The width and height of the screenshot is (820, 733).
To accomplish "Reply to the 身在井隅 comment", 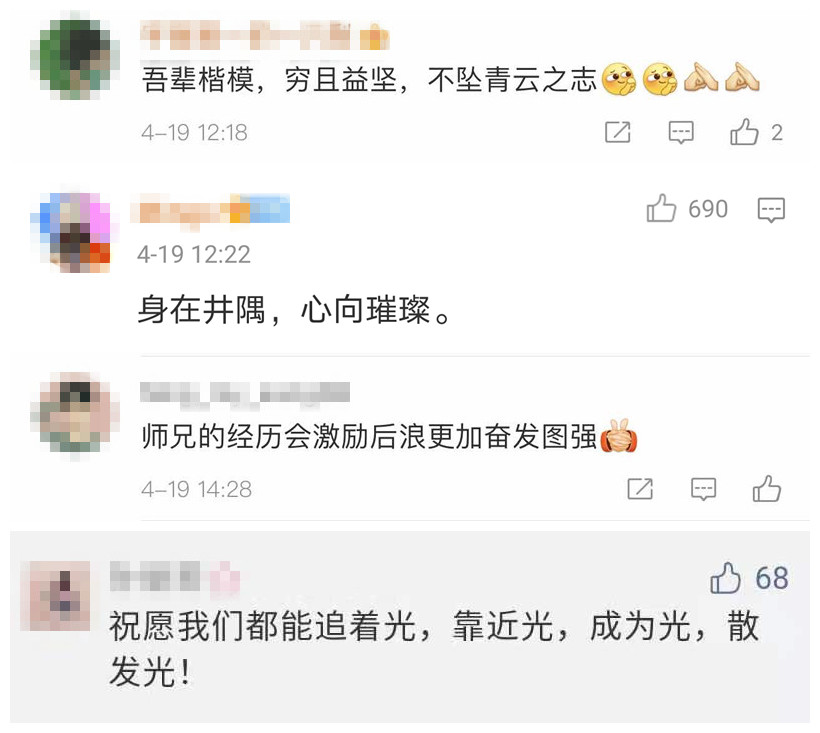I will [771, 210].
